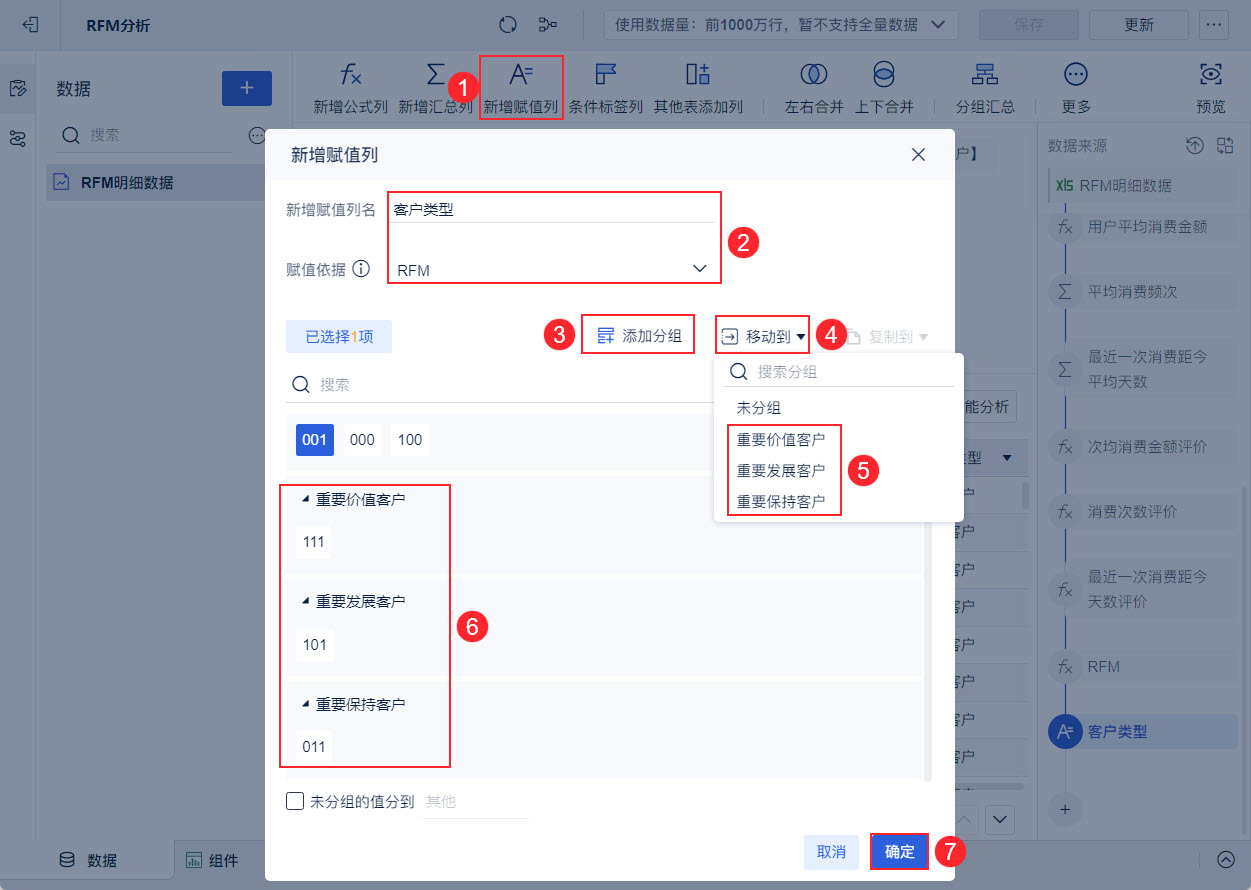Click the 搜索分组 field in popup
The width and height of the screenshot is (1251, 890).
839,371
